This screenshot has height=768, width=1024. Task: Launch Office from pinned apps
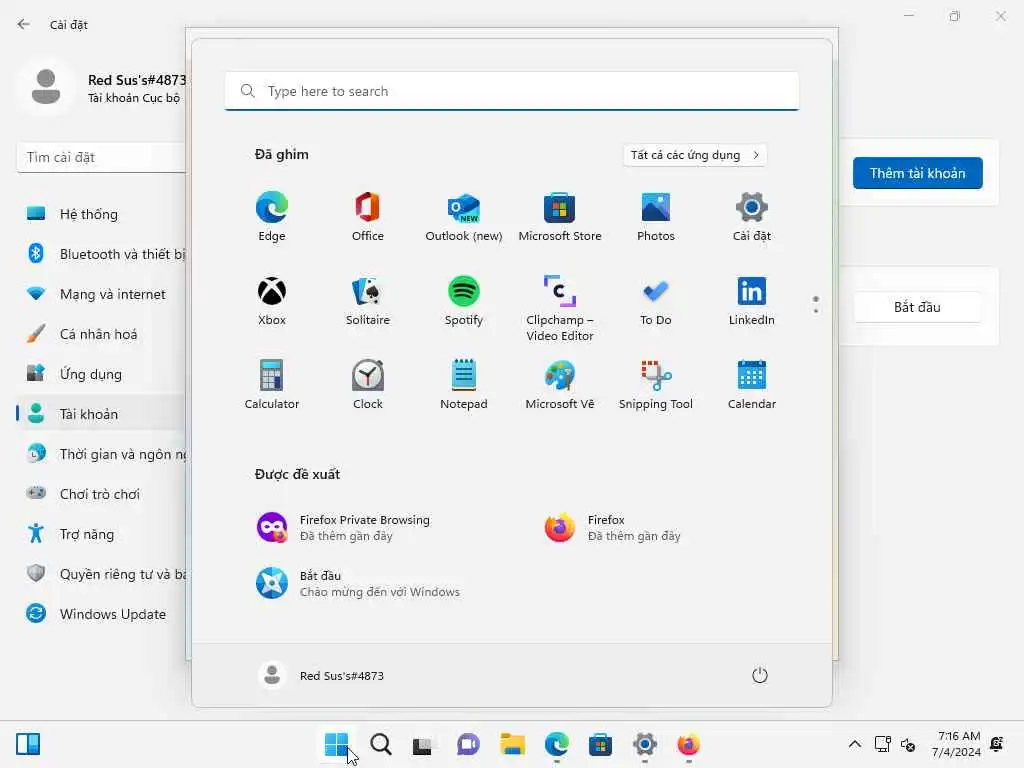pos(368,217)
